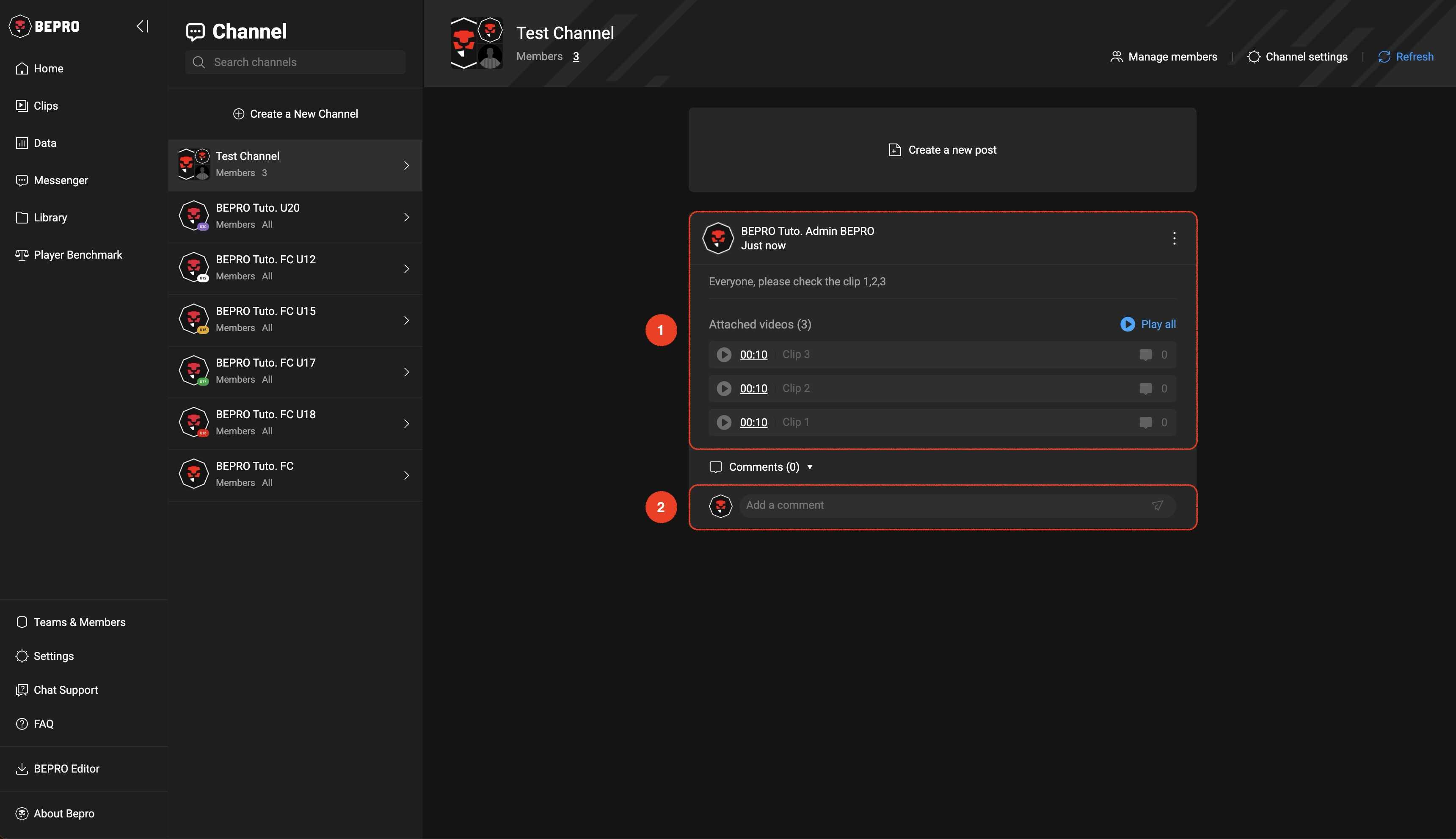The width and height of the screenshot is (1456, 839).
Task: Click the send comment paper plane icon
Action: 1157,505
